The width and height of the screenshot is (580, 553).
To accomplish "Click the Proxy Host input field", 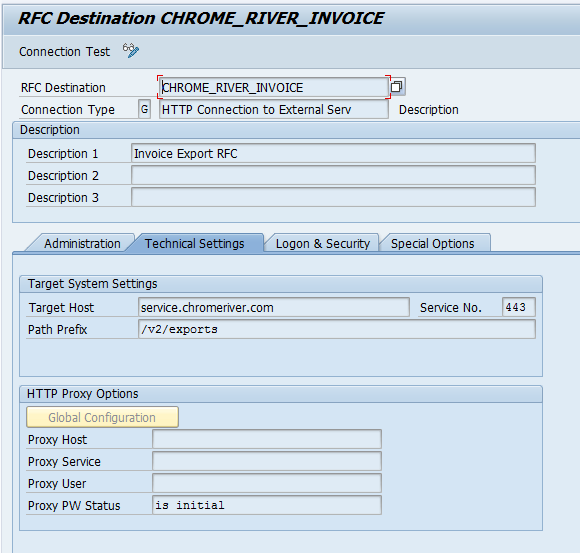I will click(267, 439).
